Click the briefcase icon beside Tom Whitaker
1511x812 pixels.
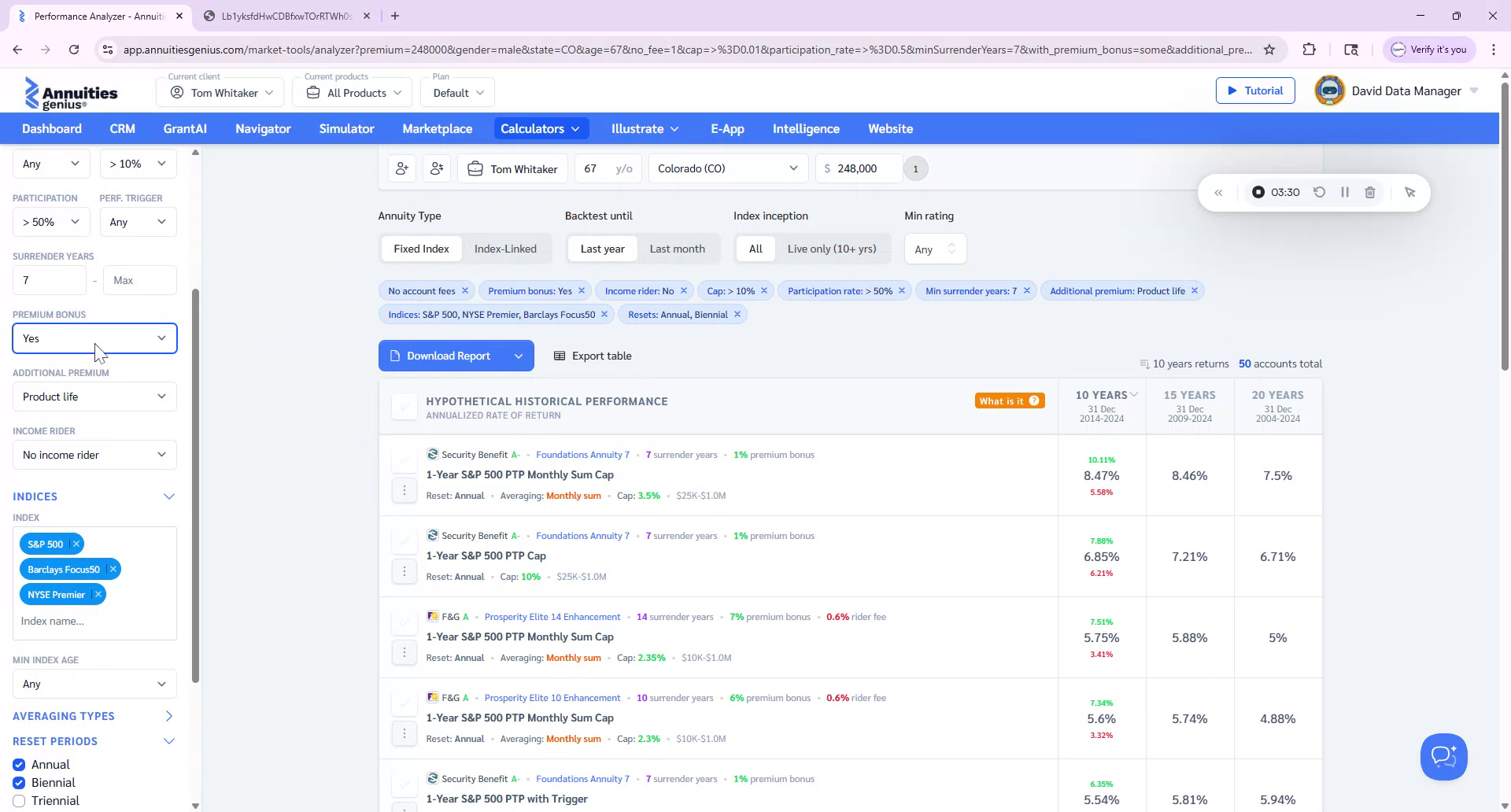475,168
